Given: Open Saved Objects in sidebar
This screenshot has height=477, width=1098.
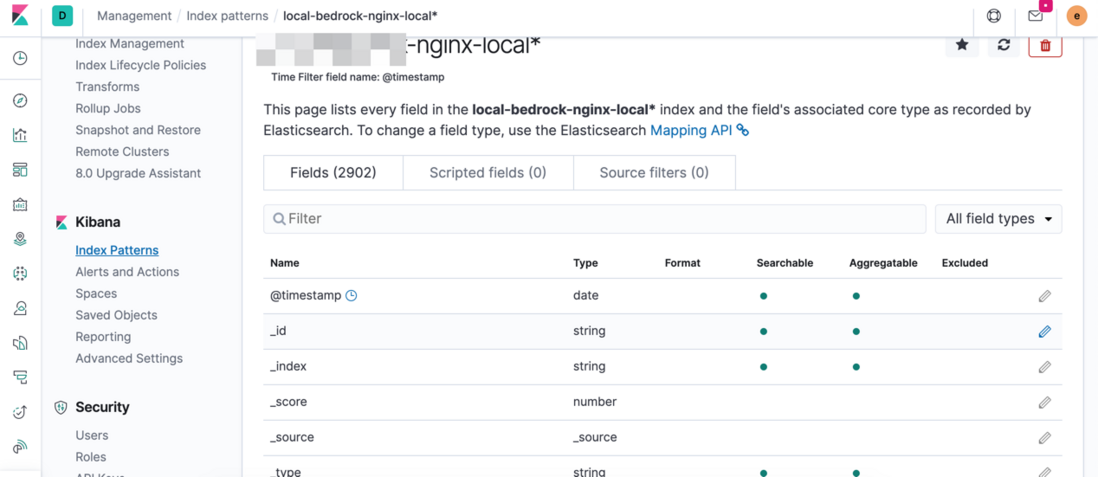Looking at the screenshot, I should (x=116, y=315).
